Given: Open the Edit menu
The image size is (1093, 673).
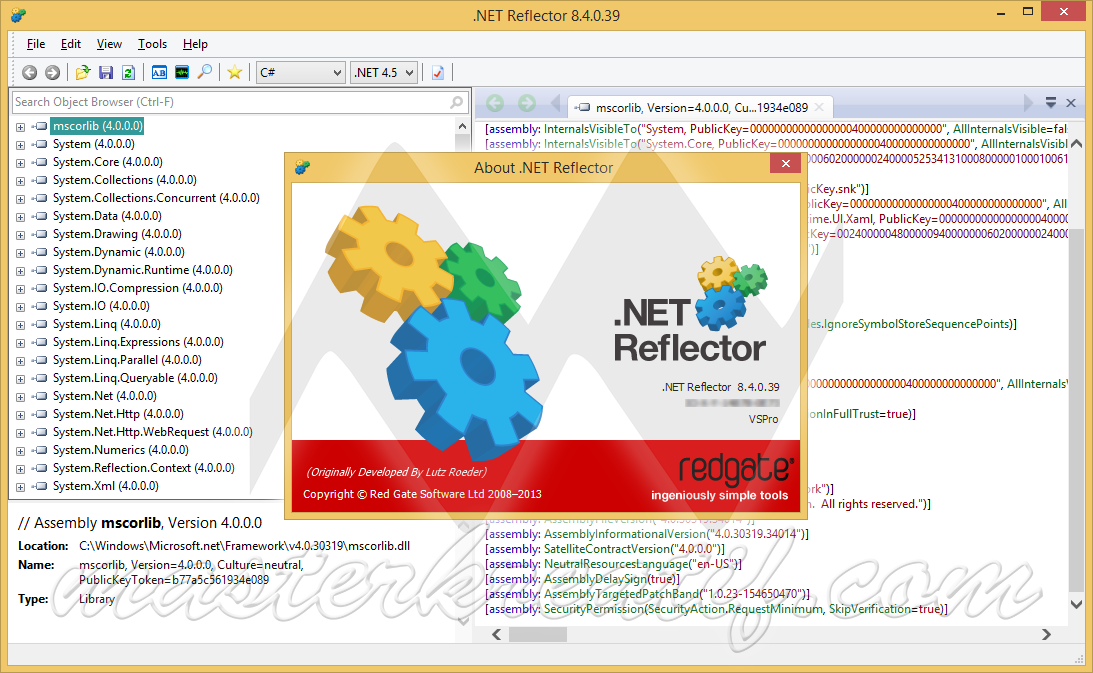Looking at the screenshot, I should tap(70, 44).
